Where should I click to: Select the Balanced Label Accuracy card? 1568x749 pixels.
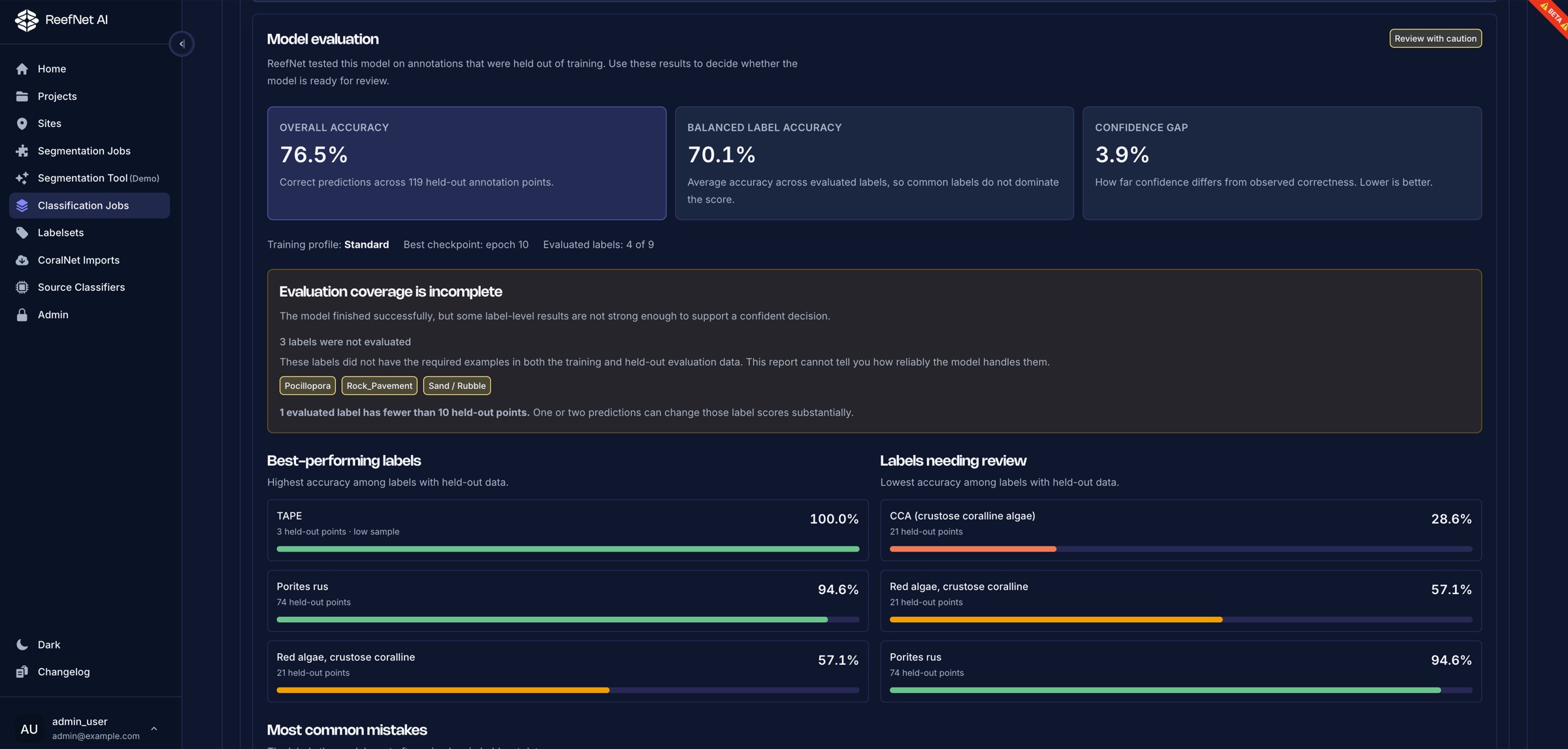(874, 163)
